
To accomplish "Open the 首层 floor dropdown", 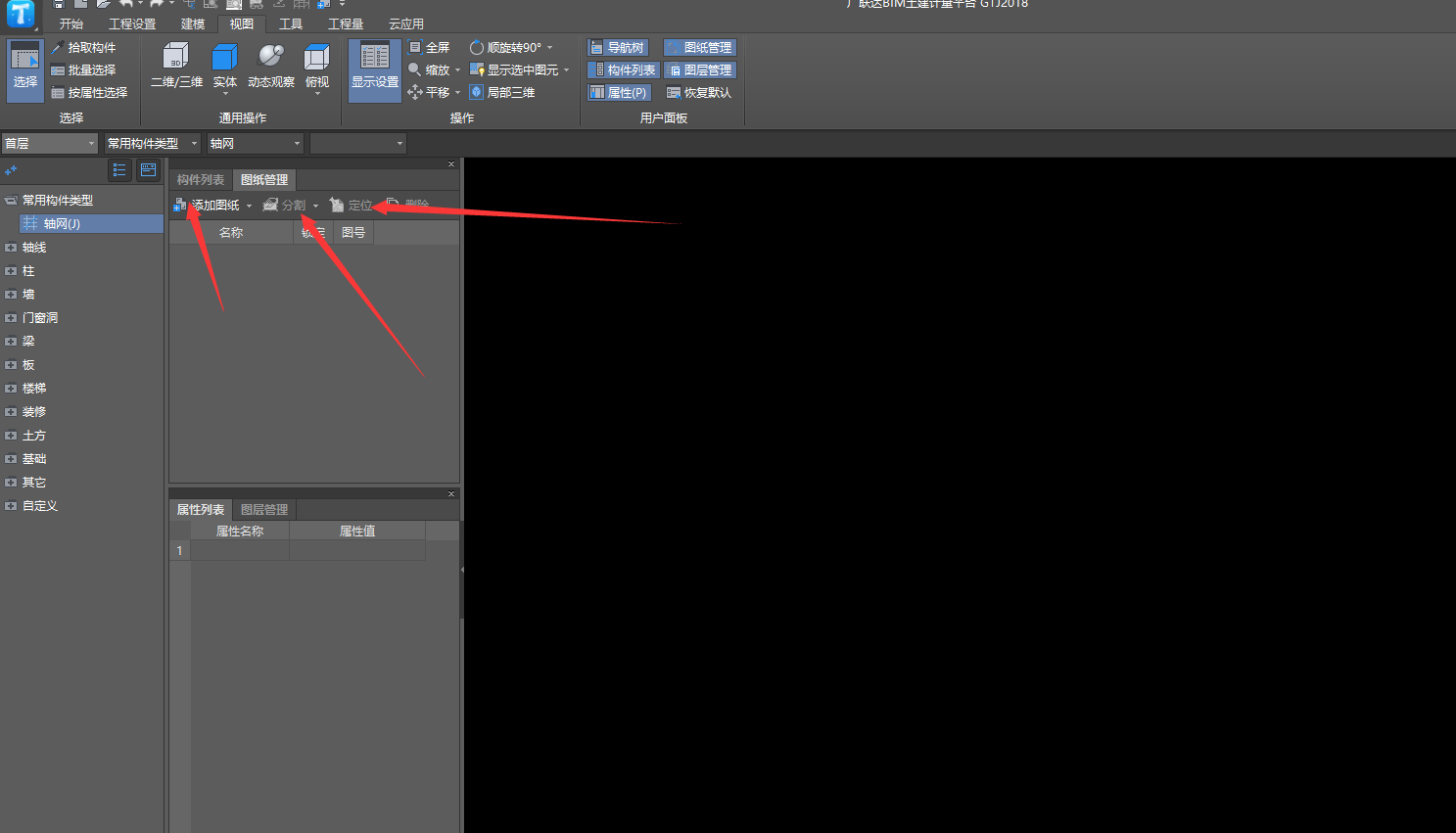I will click(x=50, y=143).
